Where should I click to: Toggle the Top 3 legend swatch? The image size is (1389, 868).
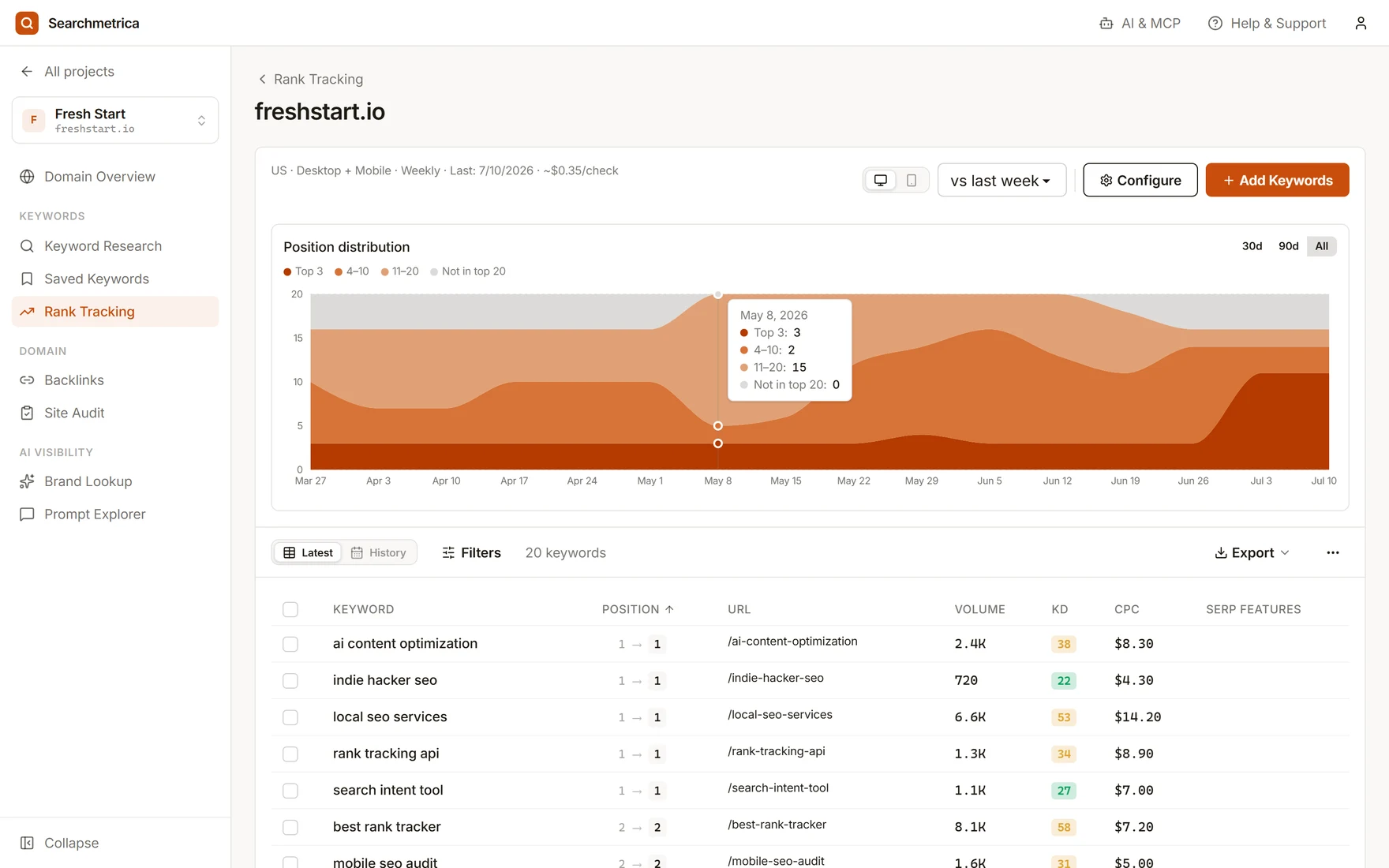point(287,271)
